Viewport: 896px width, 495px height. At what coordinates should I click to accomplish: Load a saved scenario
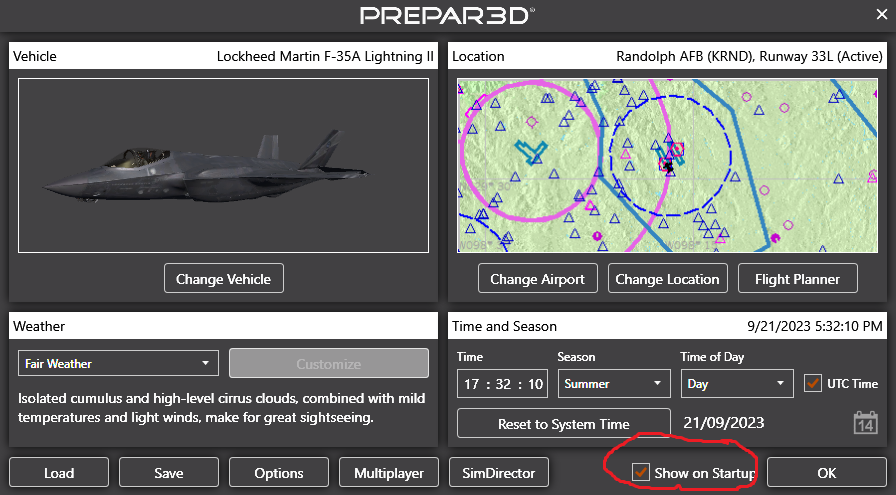59,473
